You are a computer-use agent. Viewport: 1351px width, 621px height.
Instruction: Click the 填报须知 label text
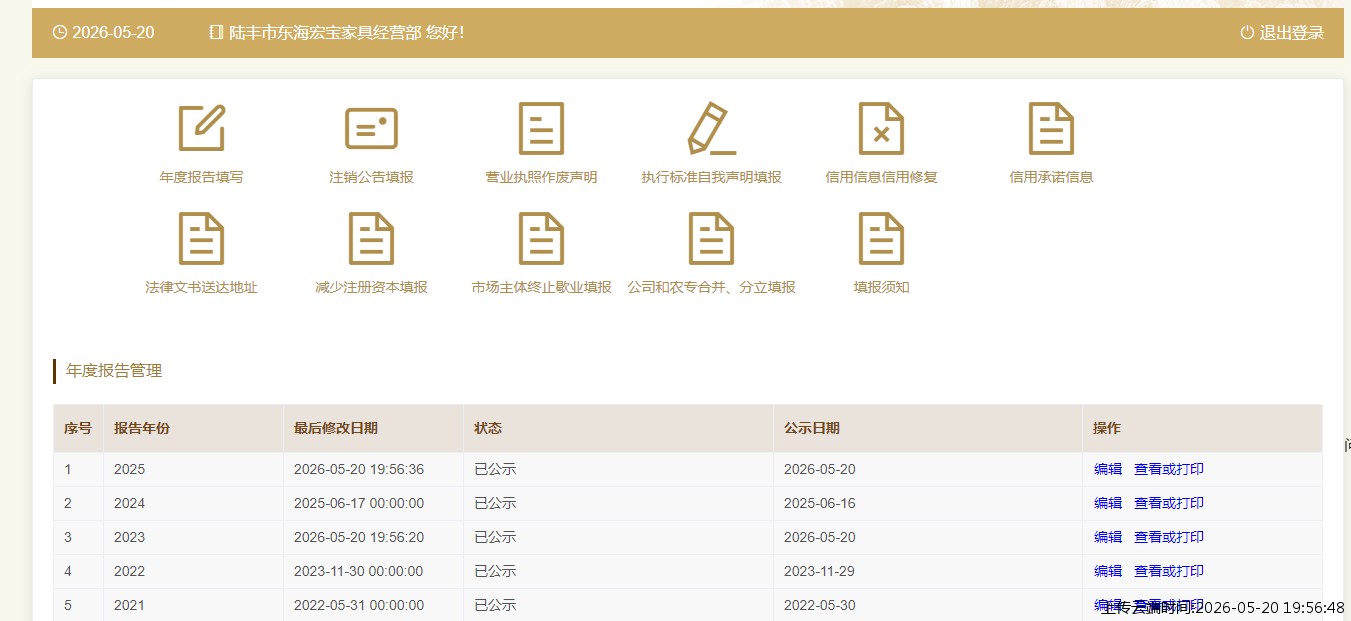(x=881, y=287)
